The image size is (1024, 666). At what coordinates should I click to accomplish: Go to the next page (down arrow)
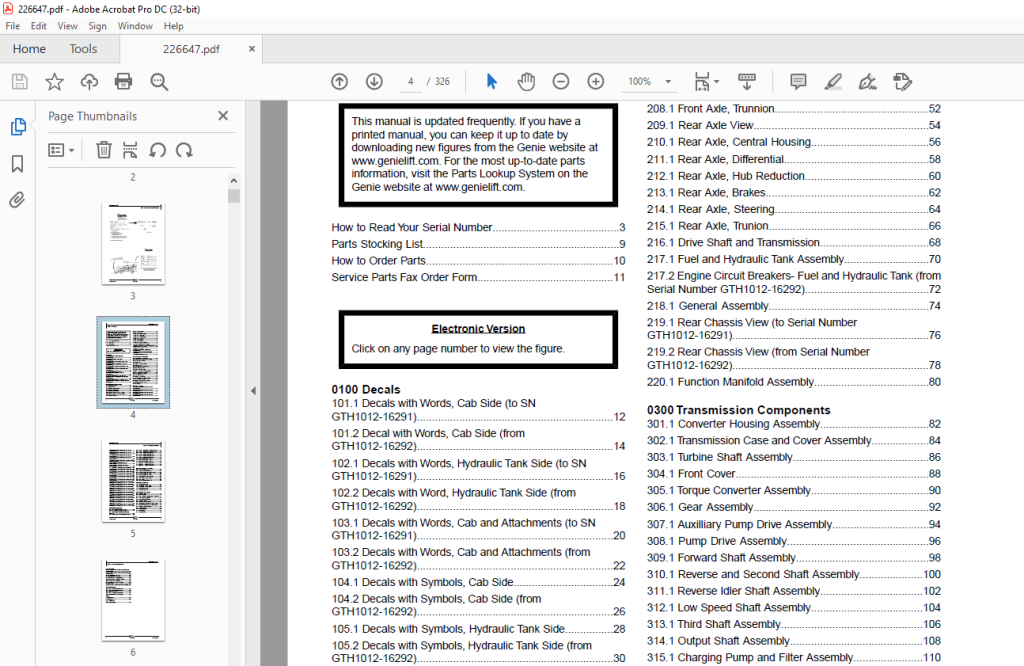374,82
